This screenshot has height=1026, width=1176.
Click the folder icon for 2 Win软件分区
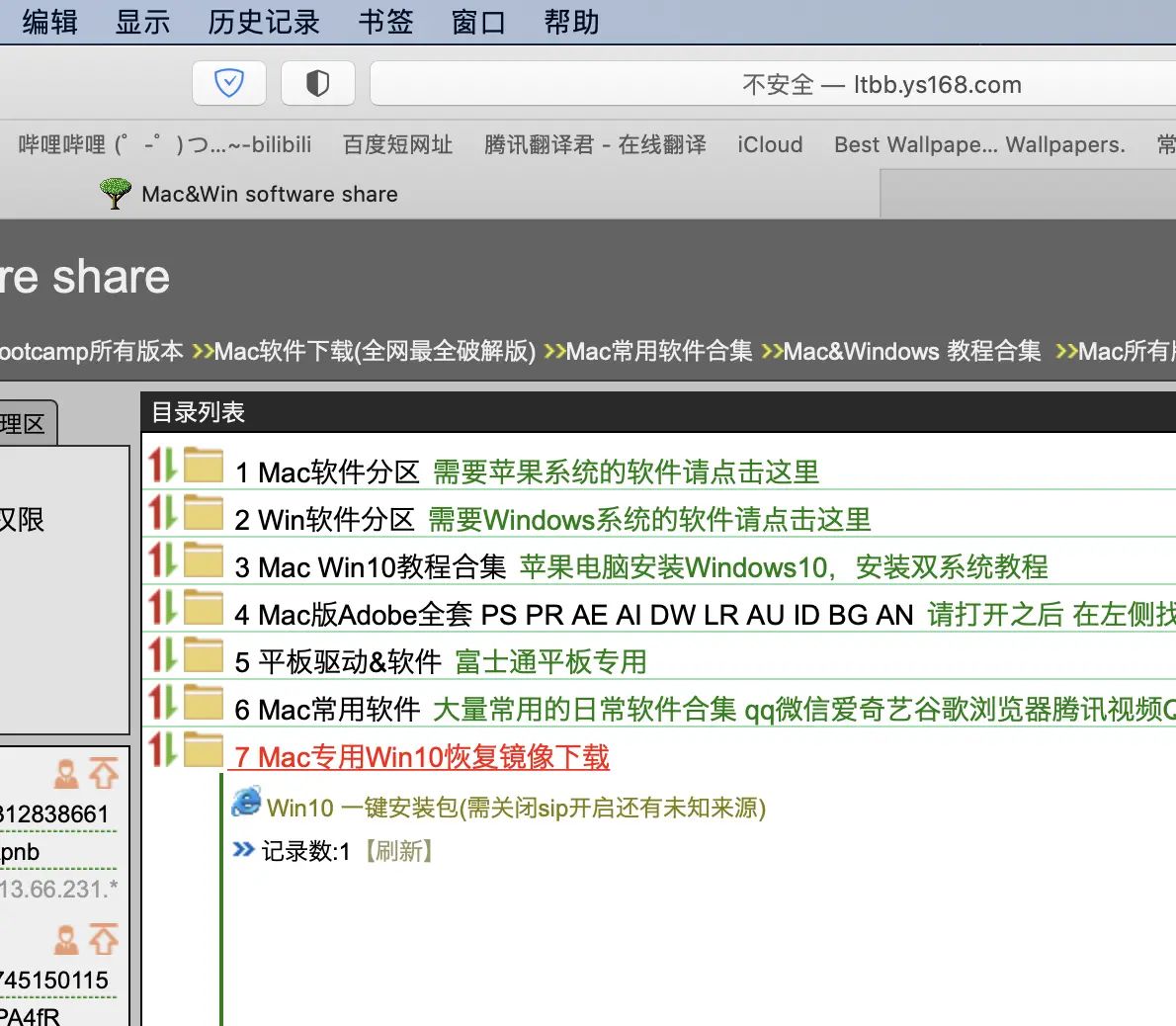coord(204,511)
